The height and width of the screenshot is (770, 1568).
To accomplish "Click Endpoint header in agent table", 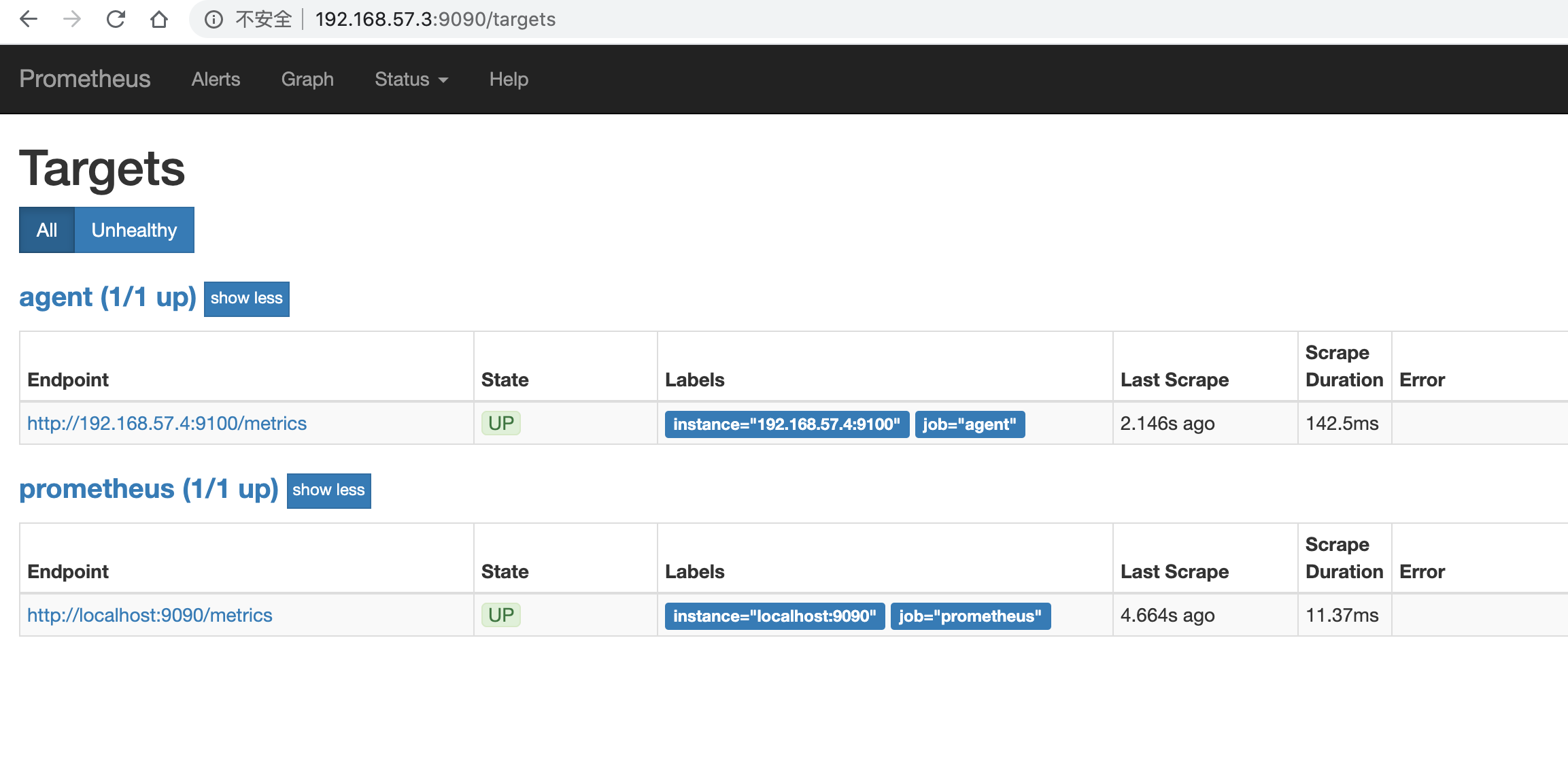I will (68, 380).
